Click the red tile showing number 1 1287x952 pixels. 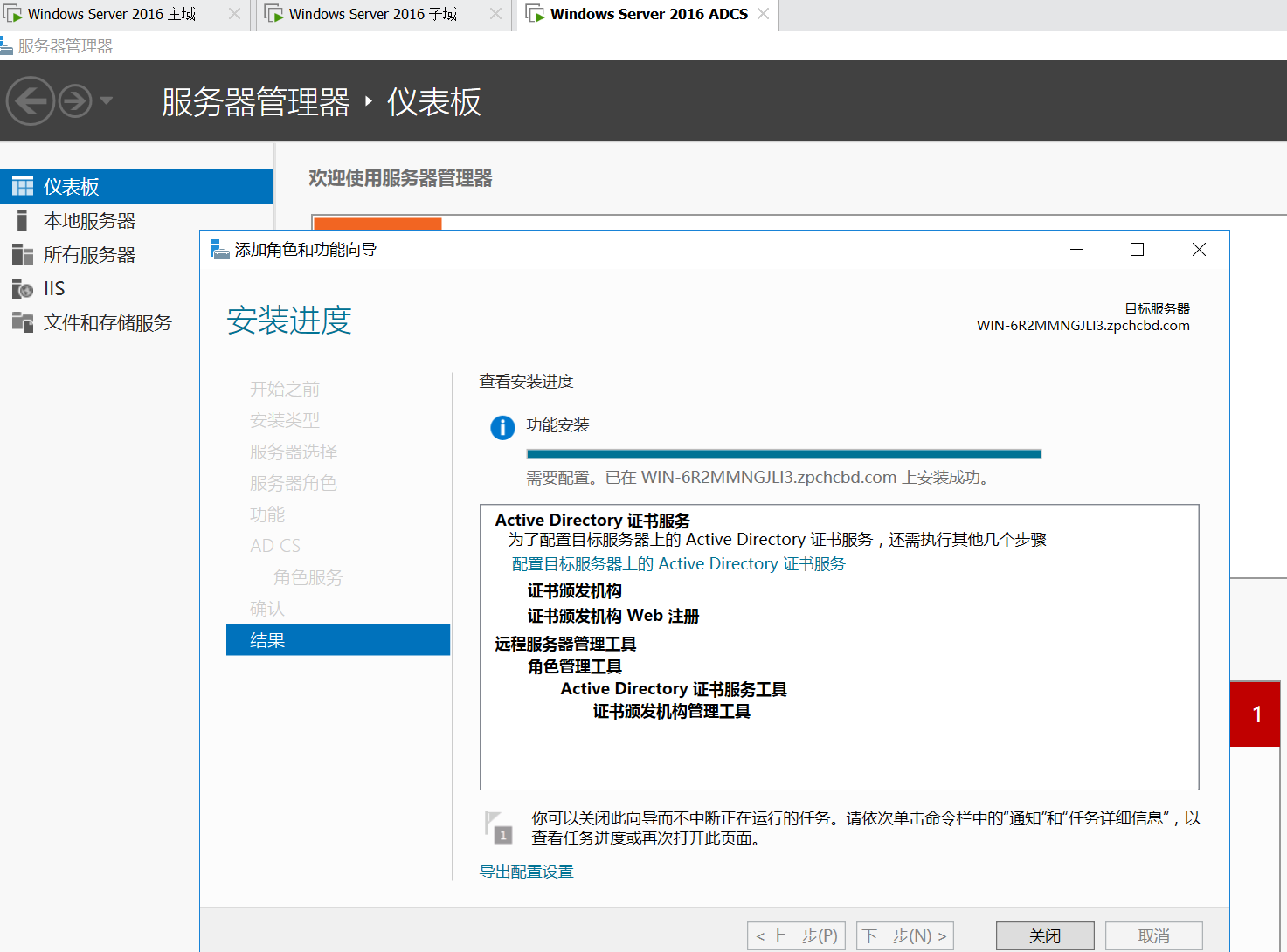point(1256,714)
